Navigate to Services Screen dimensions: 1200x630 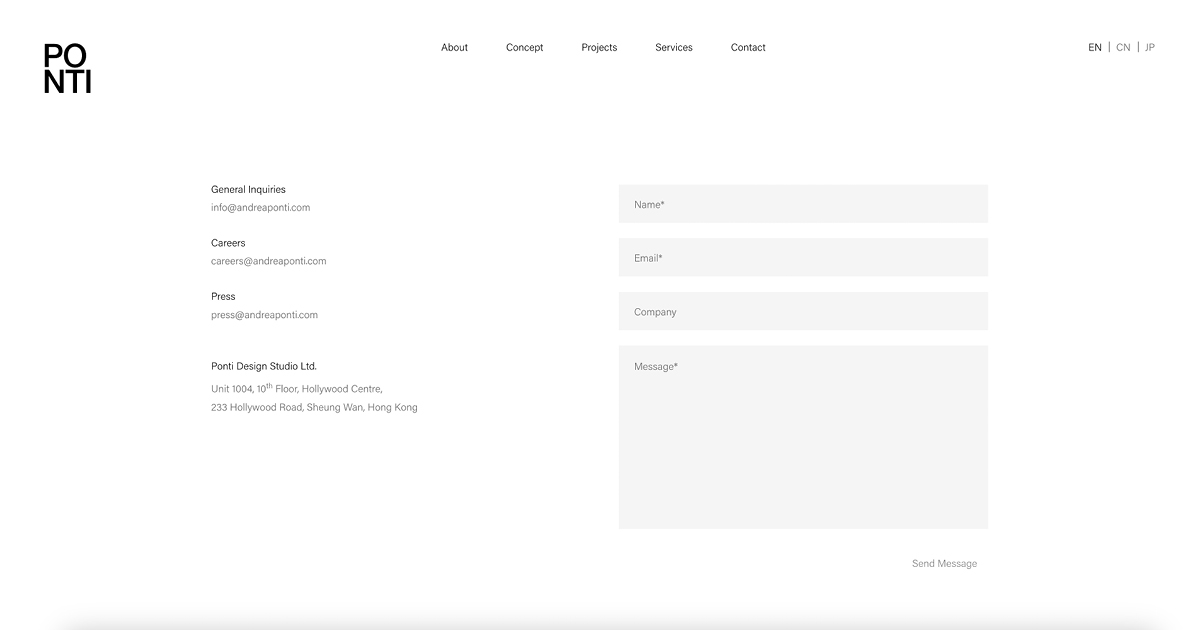[674, 47]
